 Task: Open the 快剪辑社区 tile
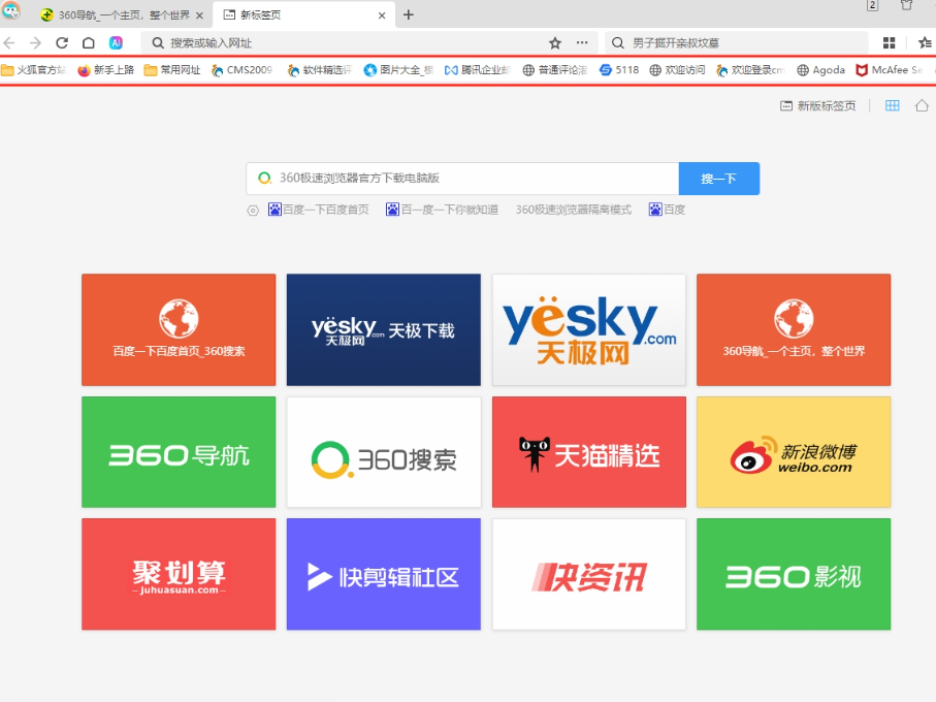383,574
